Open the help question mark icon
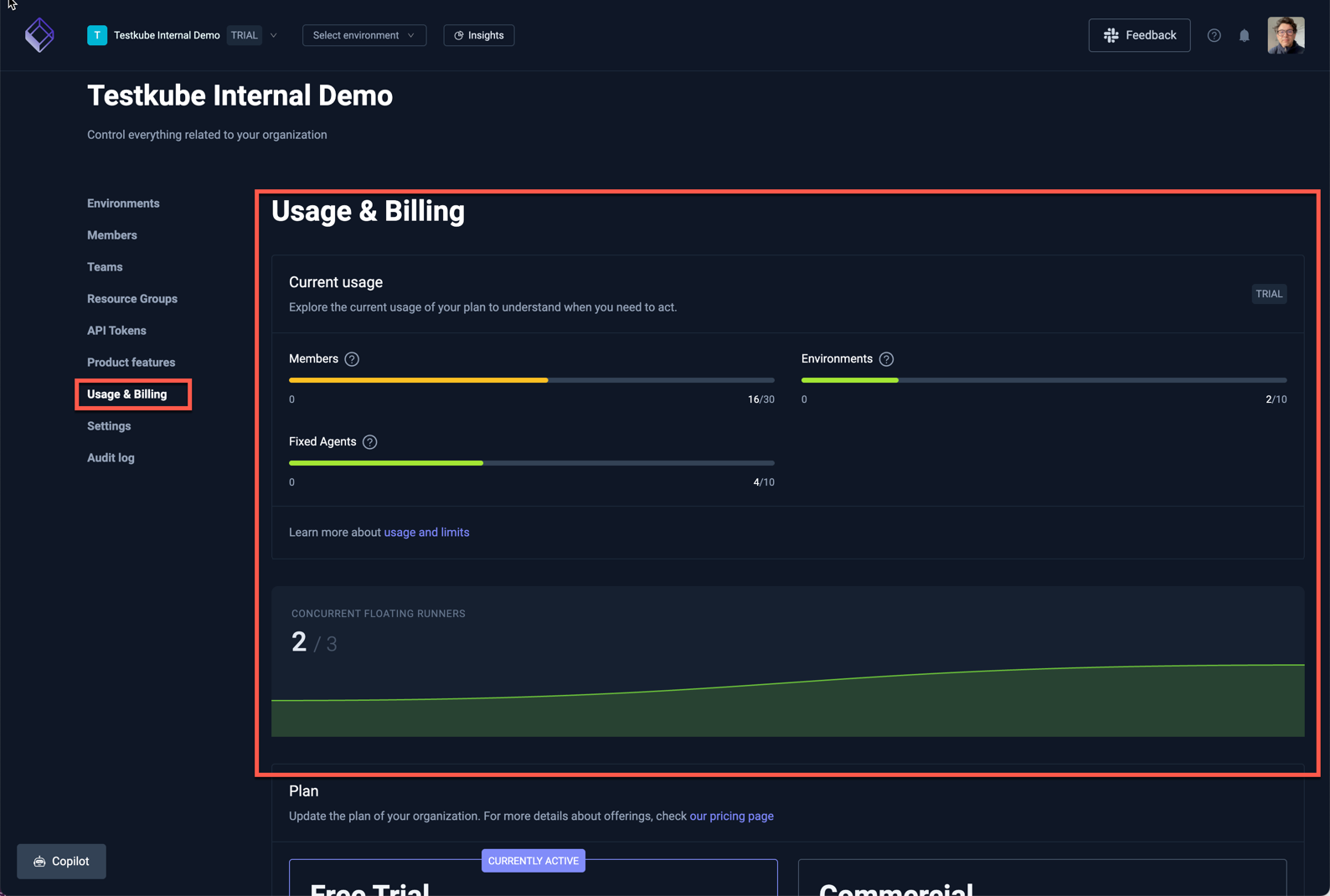Image resolution: width=1330 pixels, height=896 pixels. pyautogui.click(x=1214, y=35)
